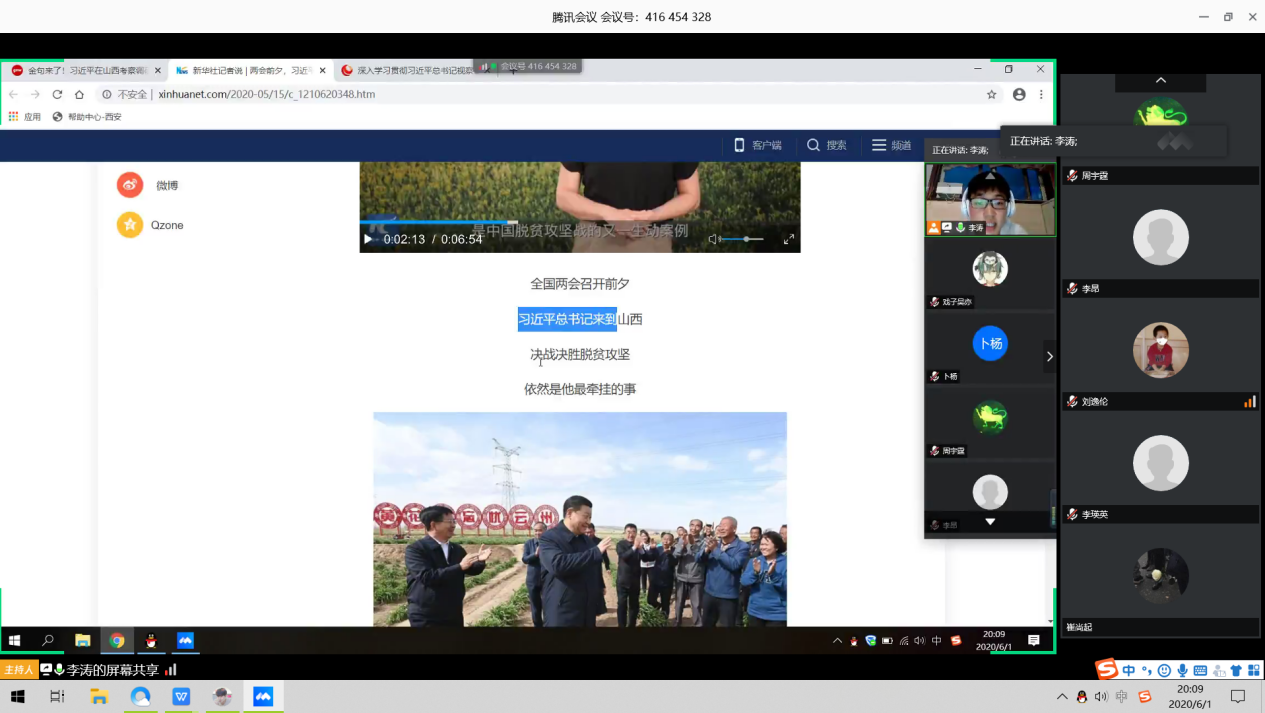This screenshot has height=713, width=1265.
Task: Open the 频道 channels menu
Action: (891, 145)
